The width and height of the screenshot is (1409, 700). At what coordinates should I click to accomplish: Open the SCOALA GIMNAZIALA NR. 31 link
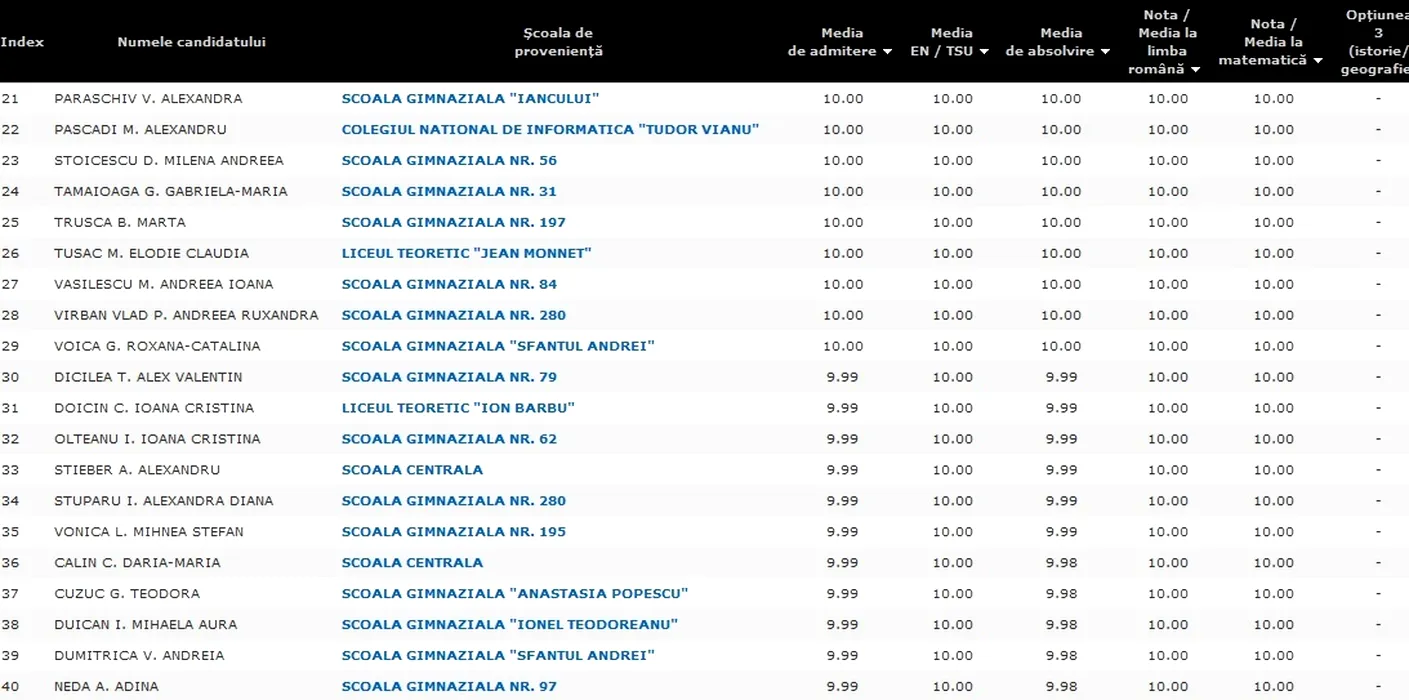449,192
